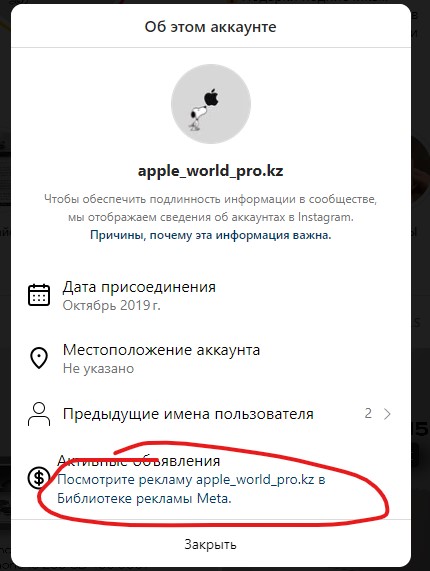
Task: Click the Snoopy Apple profile picture
Action: tap(211, 104)
